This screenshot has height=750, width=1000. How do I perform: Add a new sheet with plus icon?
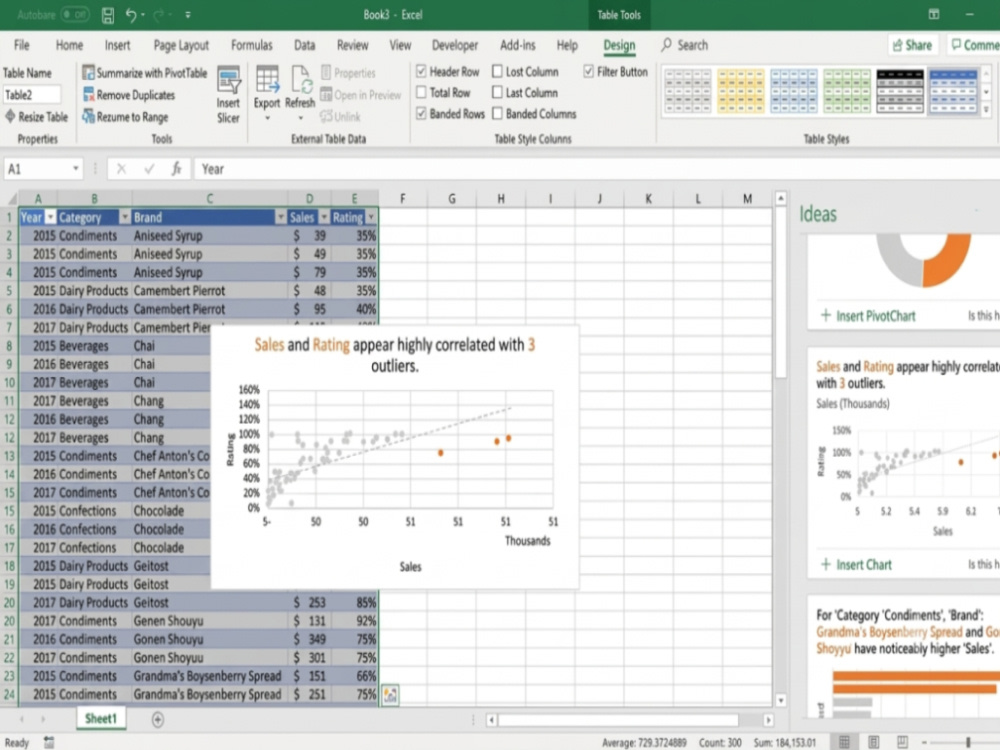158,719
